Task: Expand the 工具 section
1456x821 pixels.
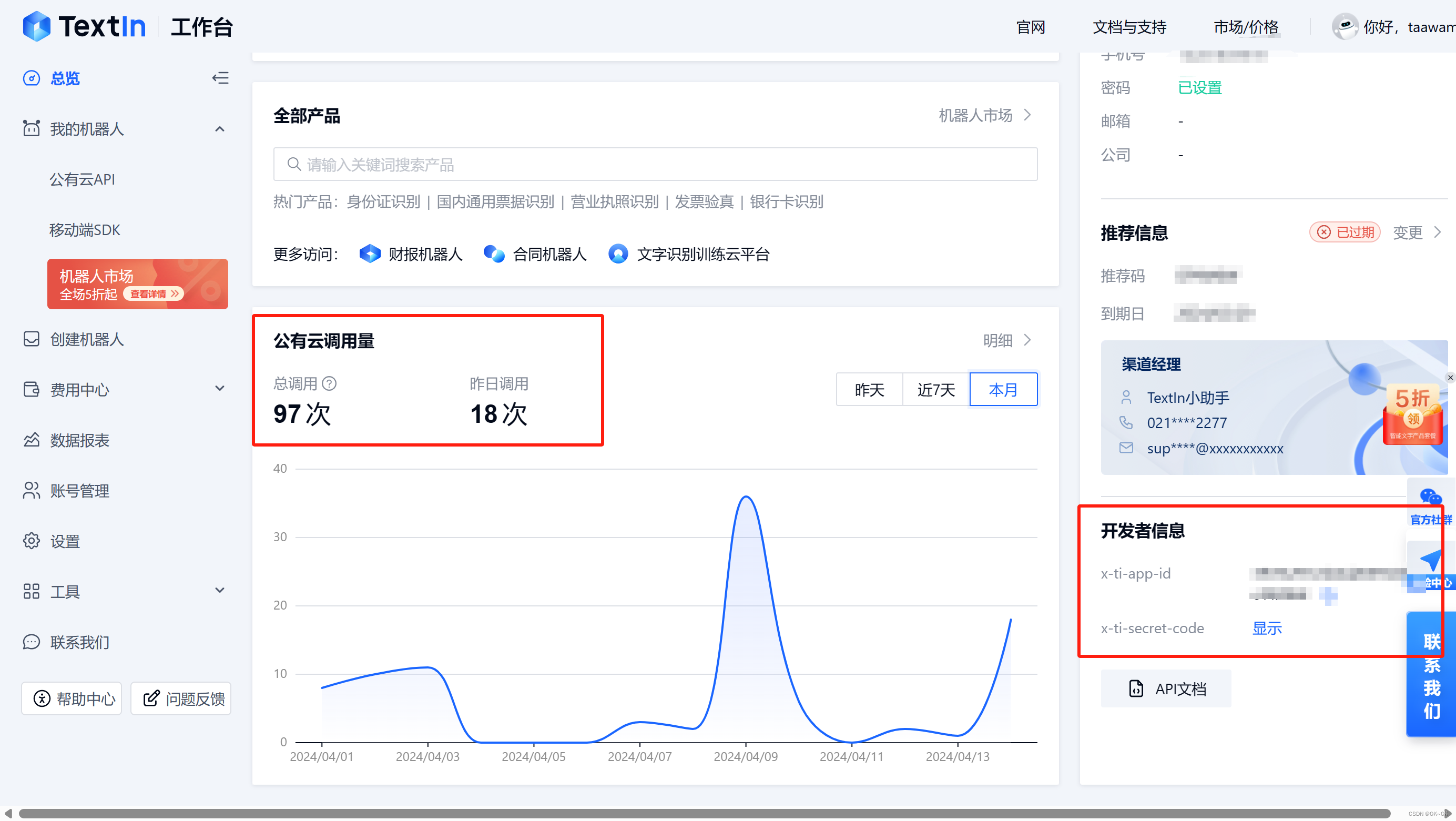Action: point(219,590)
